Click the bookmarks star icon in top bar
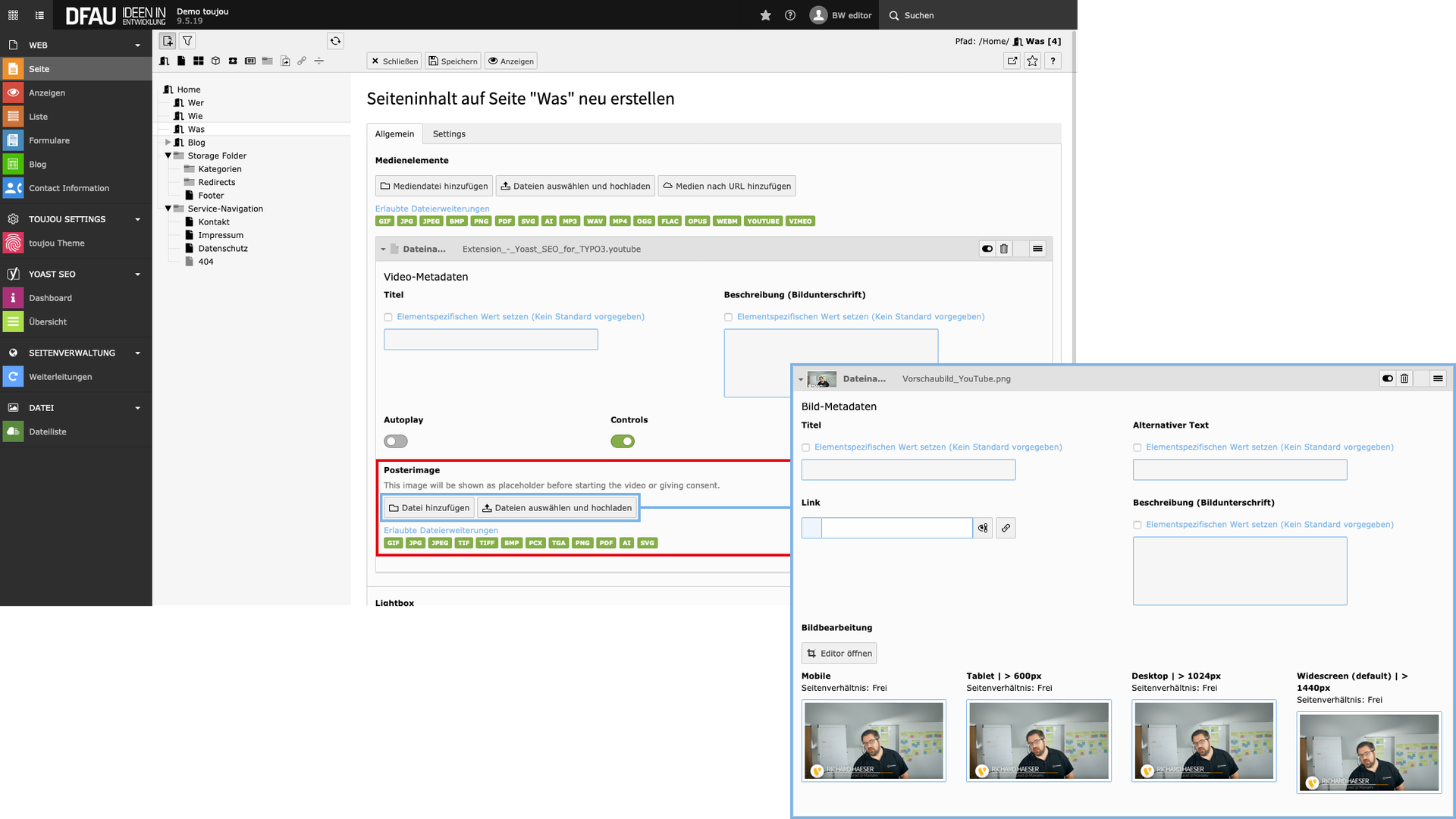The image size is (1456, 819). click(x=765, y=15)
